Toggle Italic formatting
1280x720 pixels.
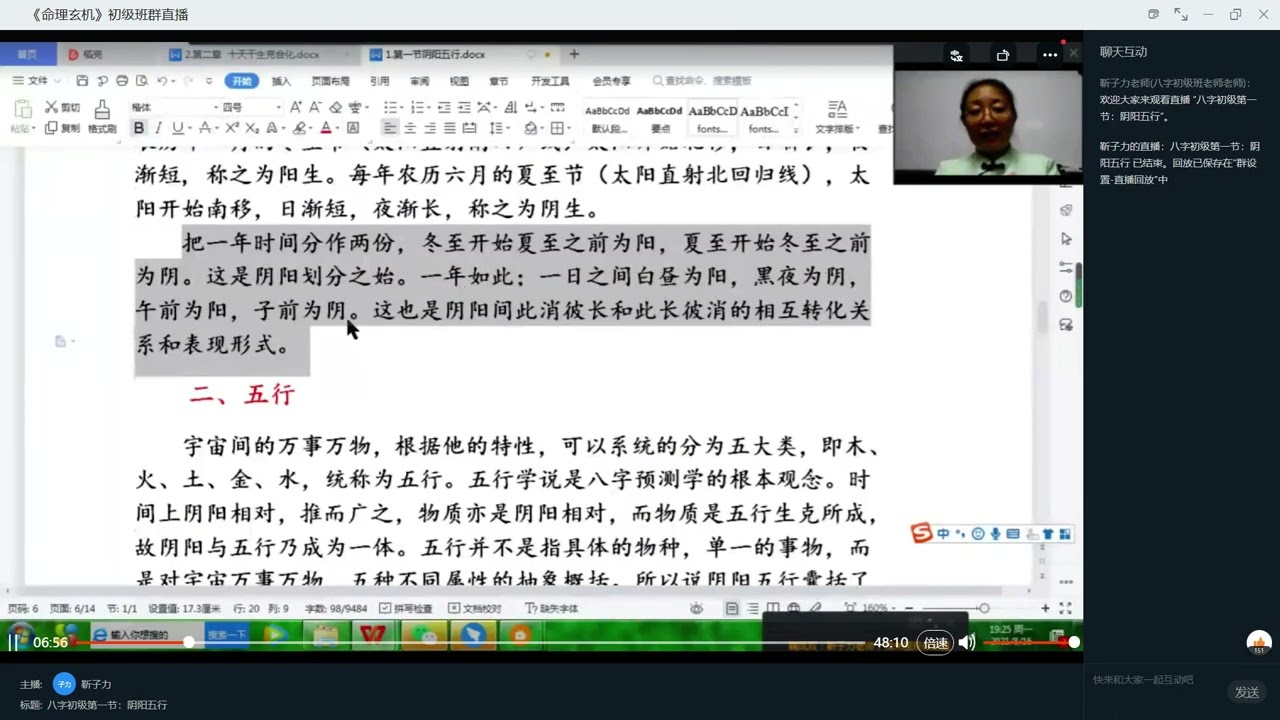point(158,128)
